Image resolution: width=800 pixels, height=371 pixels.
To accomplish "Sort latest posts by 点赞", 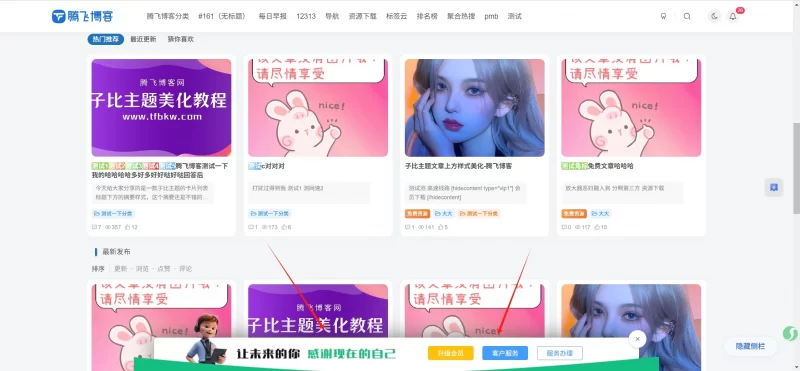I will click(x=164, y=269).
